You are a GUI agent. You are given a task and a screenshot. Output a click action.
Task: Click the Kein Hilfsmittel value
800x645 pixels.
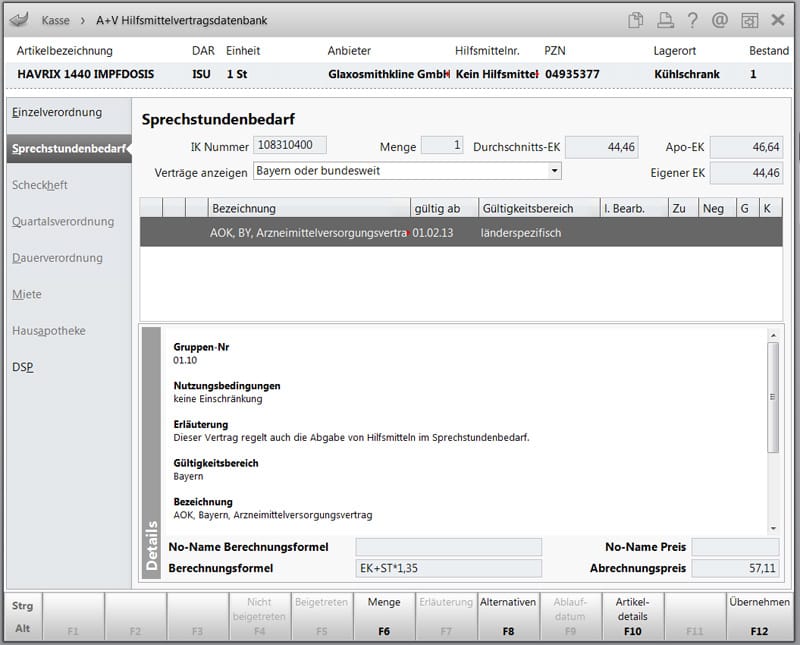496,74
